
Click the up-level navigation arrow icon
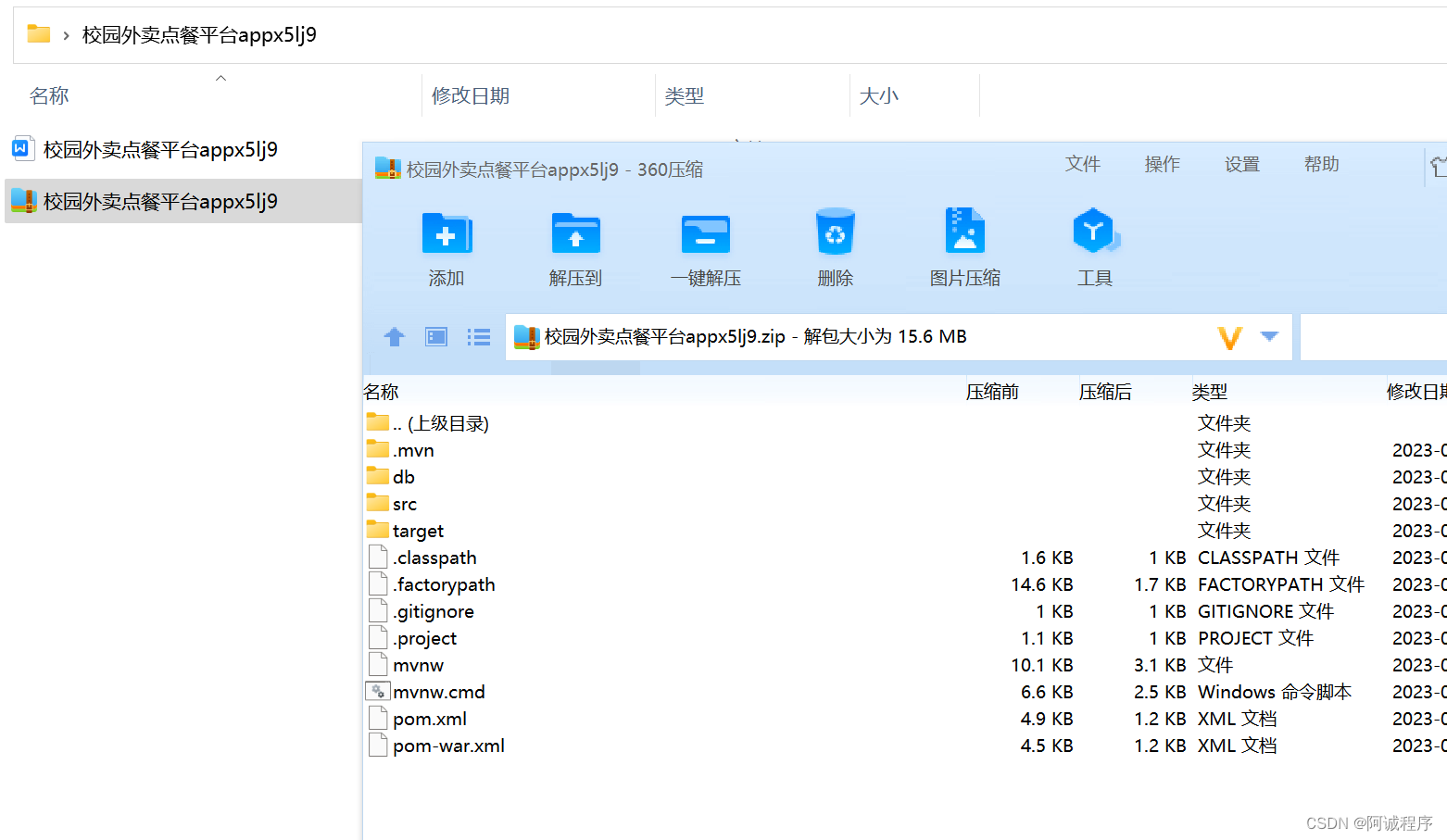click(x=394, y=337)
